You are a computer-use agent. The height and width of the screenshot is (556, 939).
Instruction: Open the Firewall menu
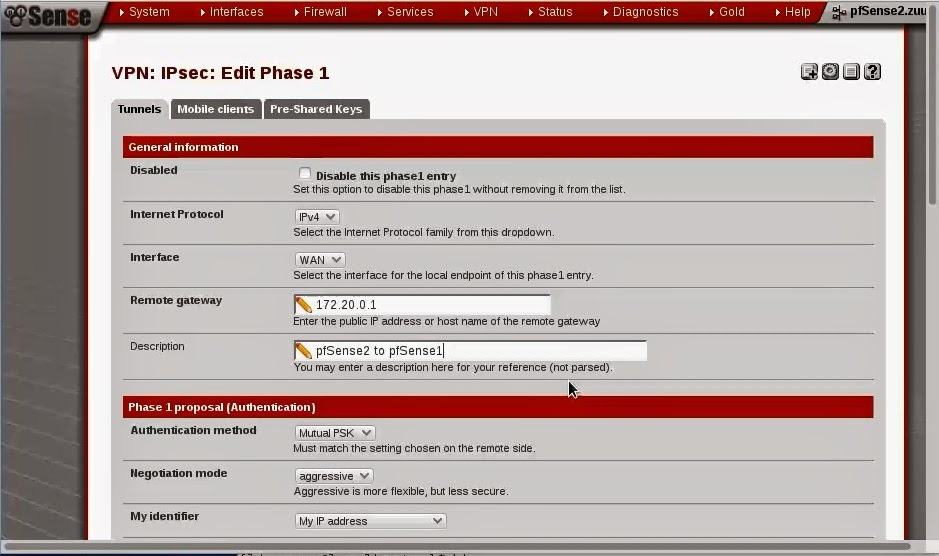(x=320, y=12)
